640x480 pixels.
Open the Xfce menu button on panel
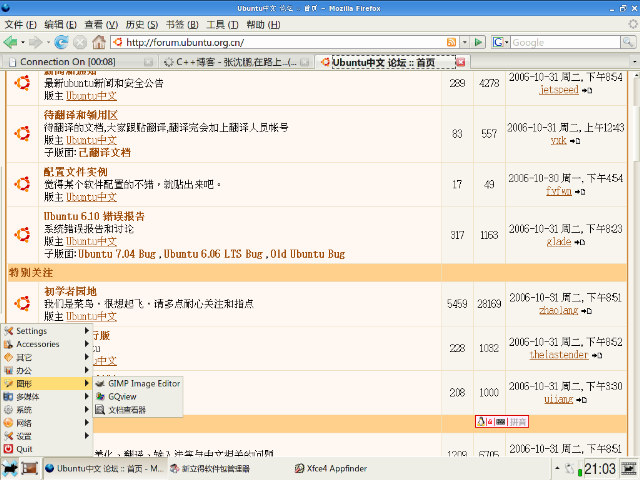coord(10,468)
